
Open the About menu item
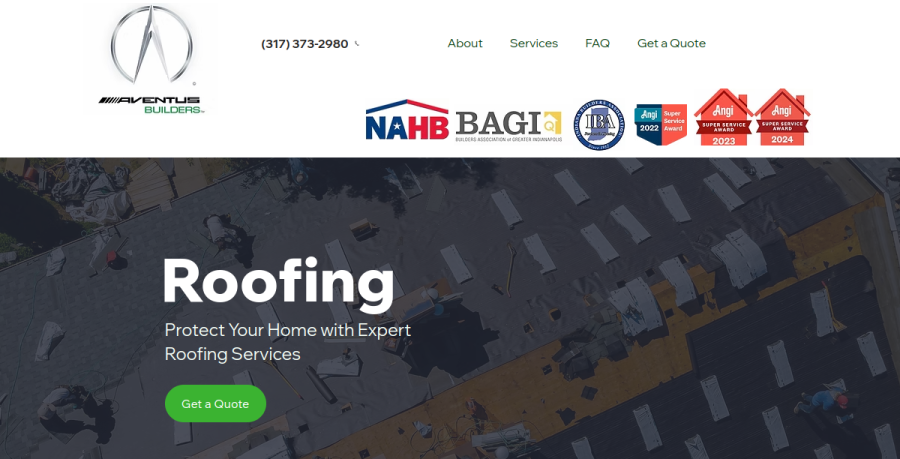click(x=465, y=43)
